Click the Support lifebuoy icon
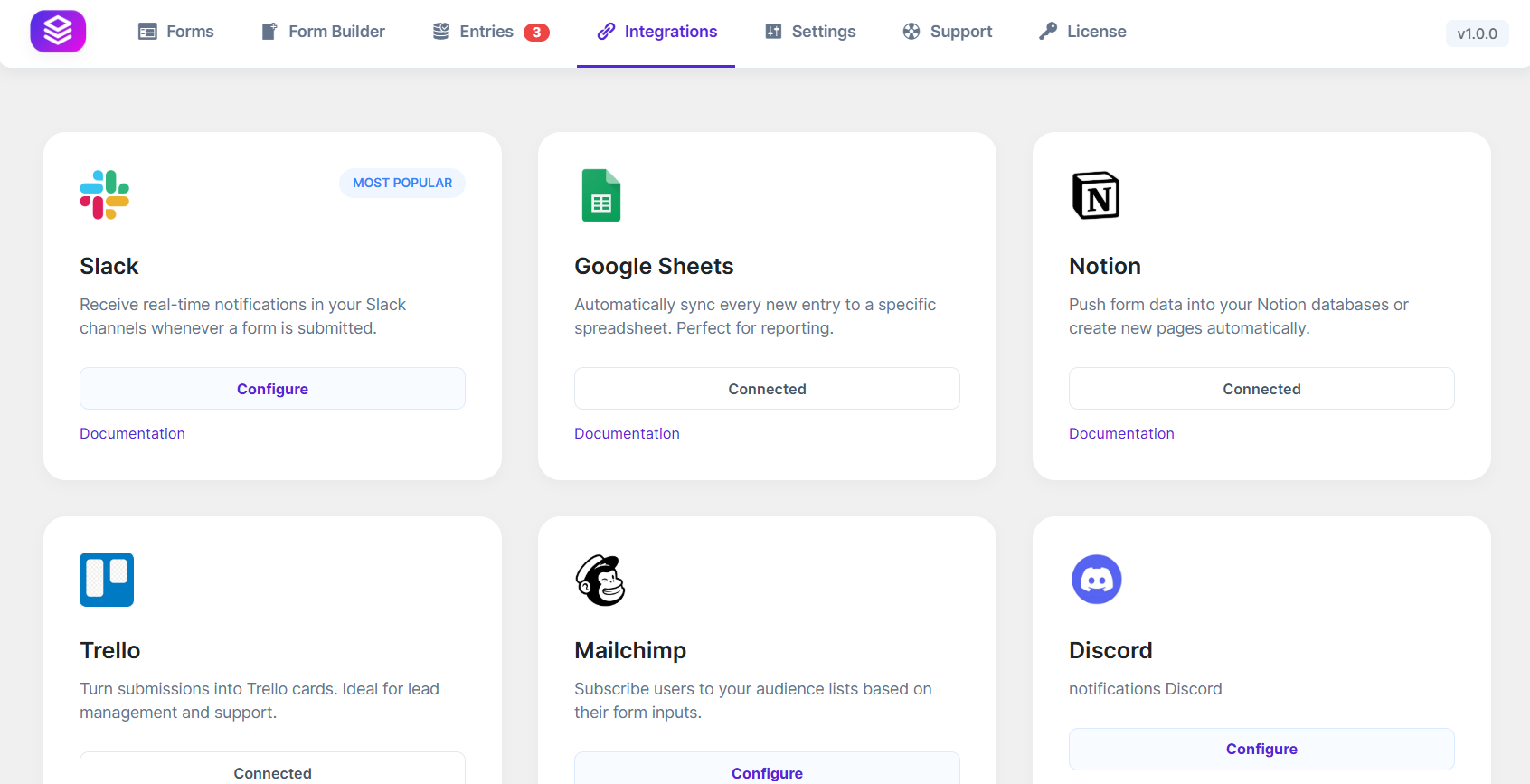Image resolution: width=1530 pixels, height=784 pixels. [911, 32]
